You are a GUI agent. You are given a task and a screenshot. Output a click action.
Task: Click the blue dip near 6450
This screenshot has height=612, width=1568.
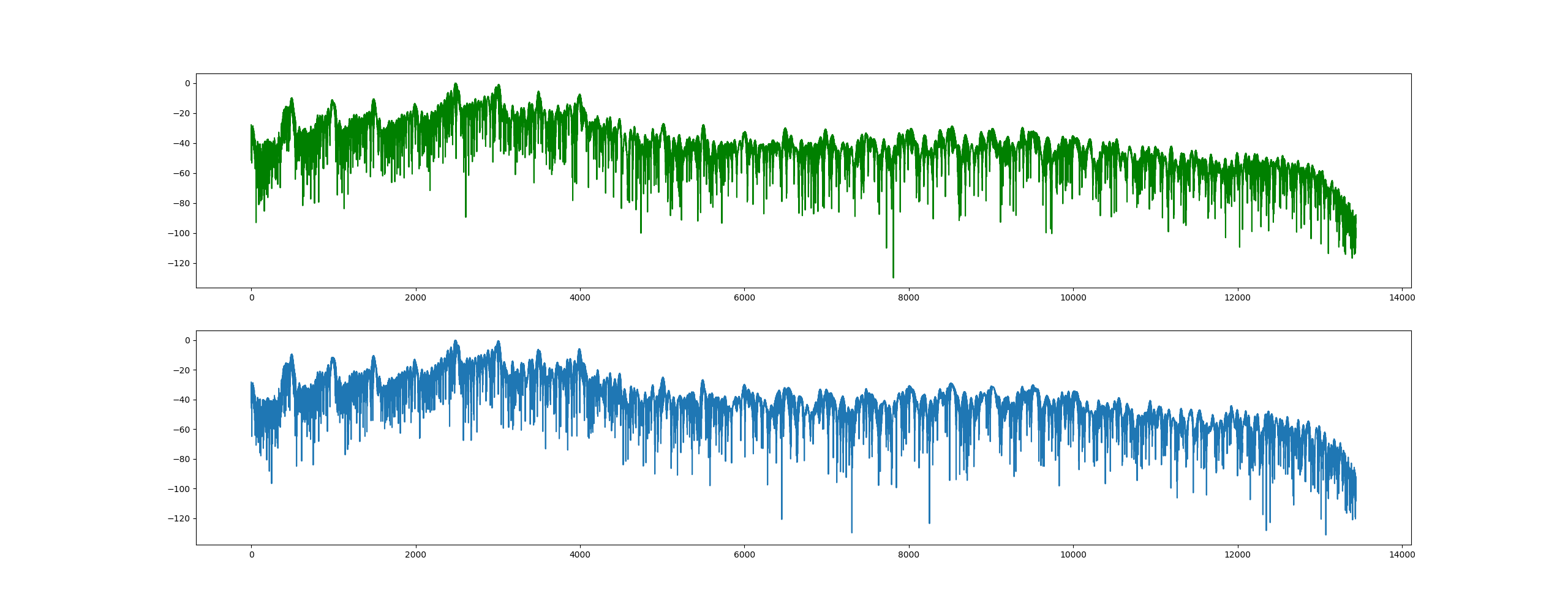click(x=782, y=518)
